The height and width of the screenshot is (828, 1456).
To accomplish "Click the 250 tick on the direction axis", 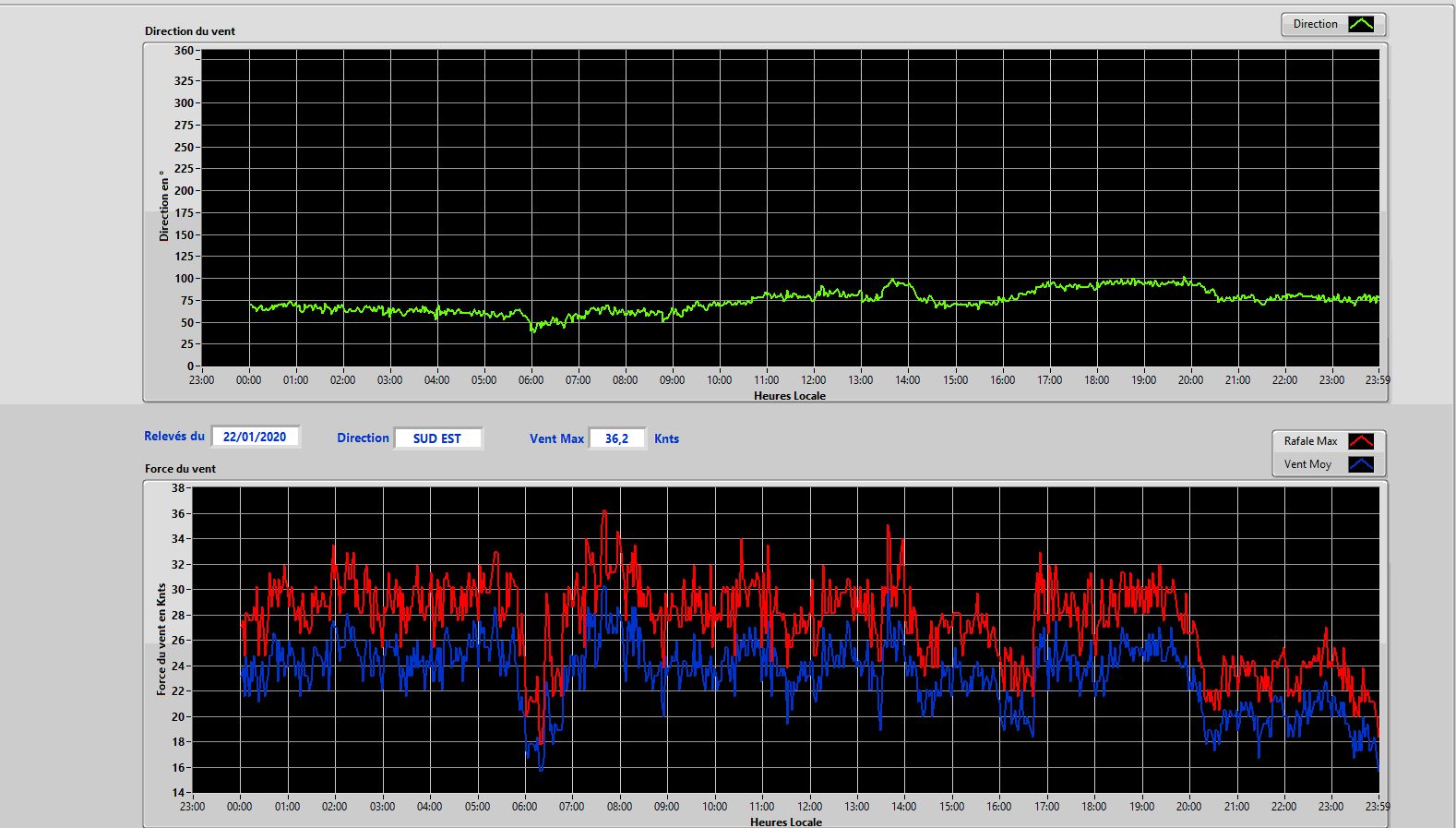I will pyautogui.click(x=184, y=148).
